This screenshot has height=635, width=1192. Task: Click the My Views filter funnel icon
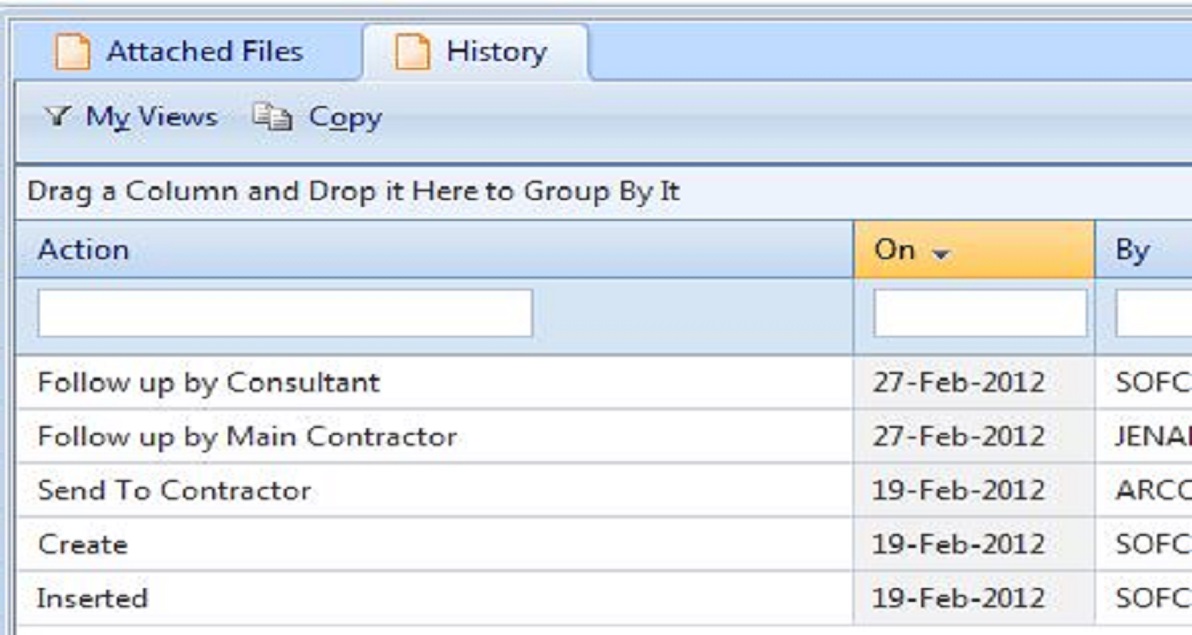pos(57,118)
